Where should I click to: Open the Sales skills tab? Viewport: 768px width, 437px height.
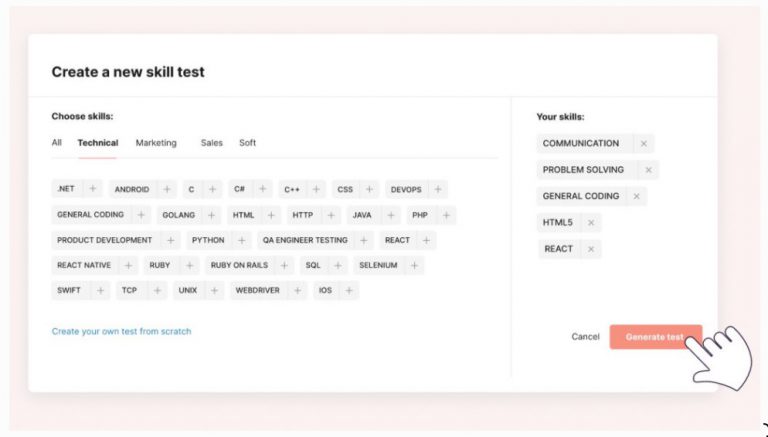point(211,143)
